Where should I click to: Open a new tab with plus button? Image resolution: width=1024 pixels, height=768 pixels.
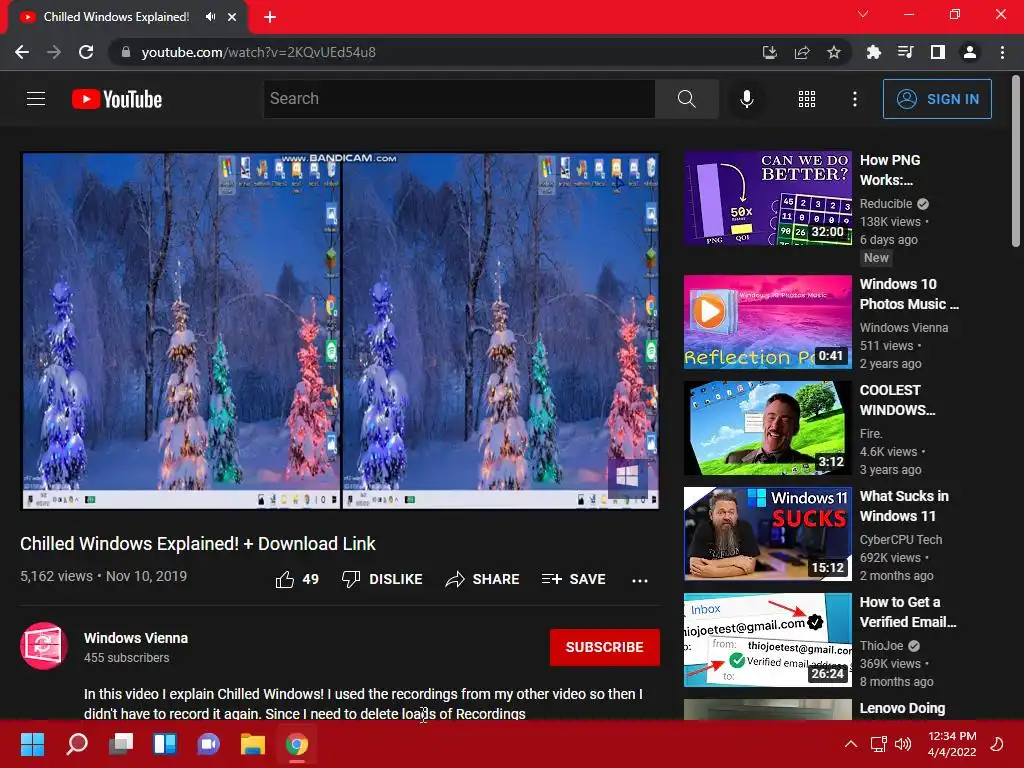coord(270,17)
